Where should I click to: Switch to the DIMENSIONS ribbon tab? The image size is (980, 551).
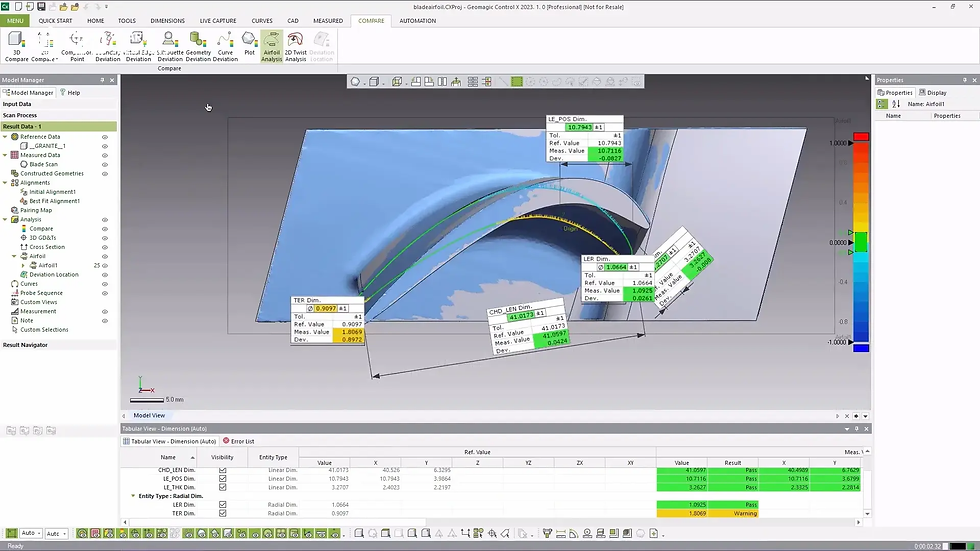pyautogui.click(x=168, y=21)
